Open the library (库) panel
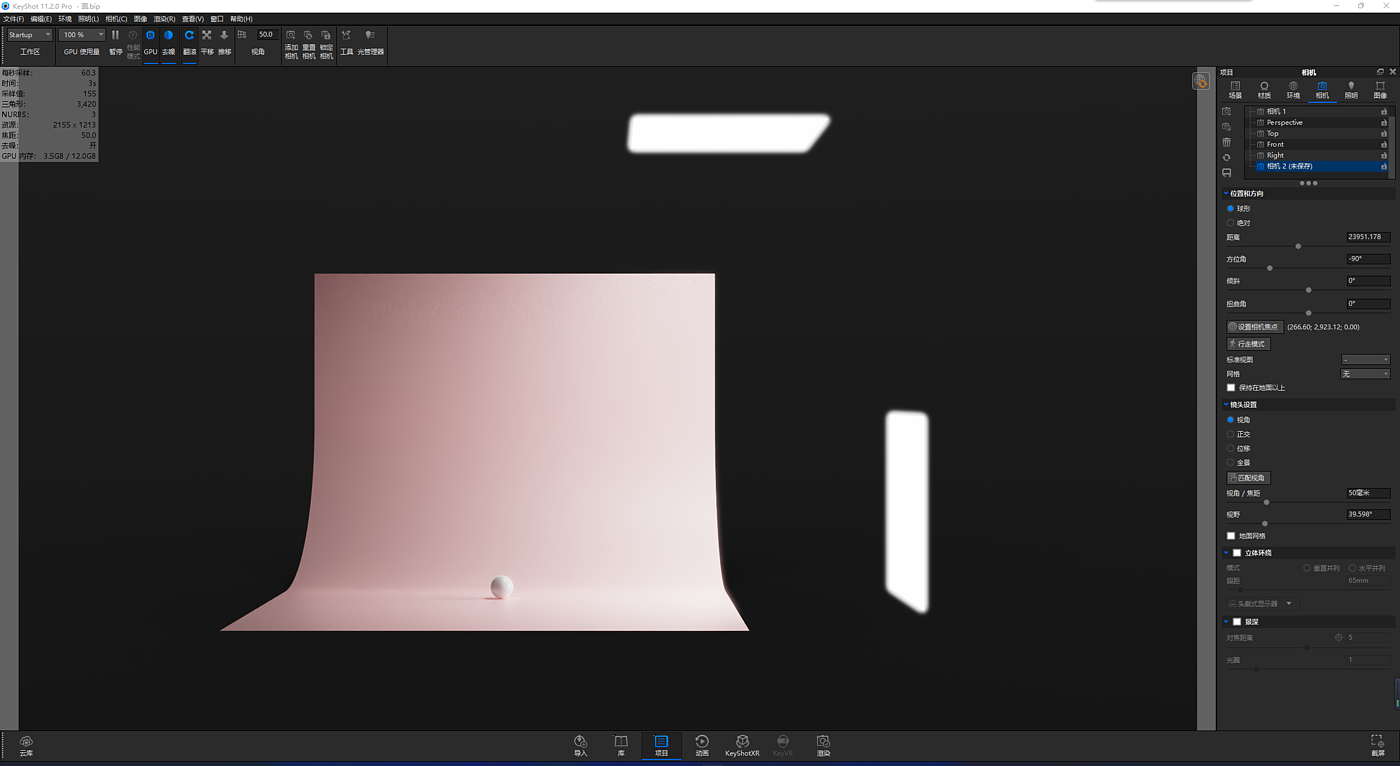The width and height of the screenshot is (1400, 766). (621, 745)
